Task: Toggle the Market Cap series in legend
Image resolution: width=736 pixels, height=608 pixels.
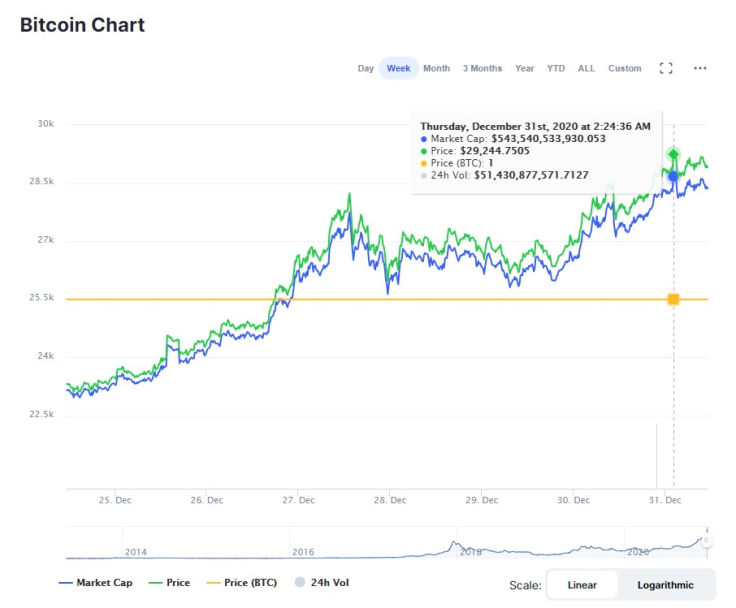Action: [x=96, y=583]
